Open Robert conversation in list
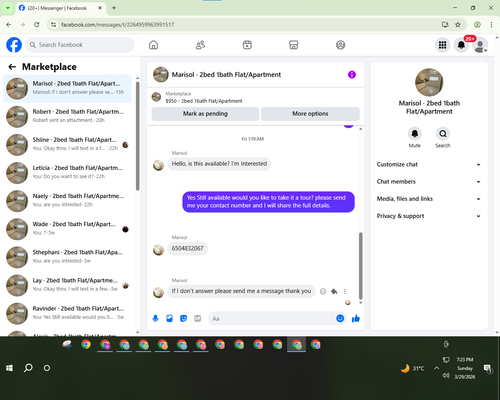The height and width of the screenshot is (400, 500). 67,117
